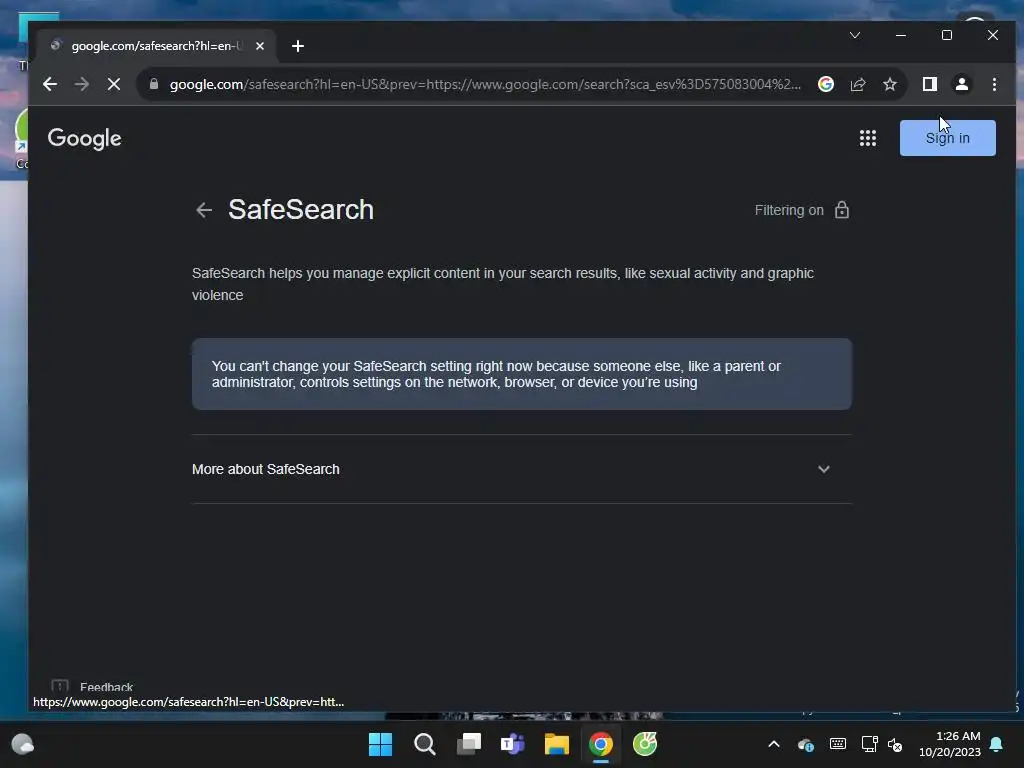Click the muted volume tray icon
The height and width of the screenshot is (768, 1024).
click(x=895, y=744)
